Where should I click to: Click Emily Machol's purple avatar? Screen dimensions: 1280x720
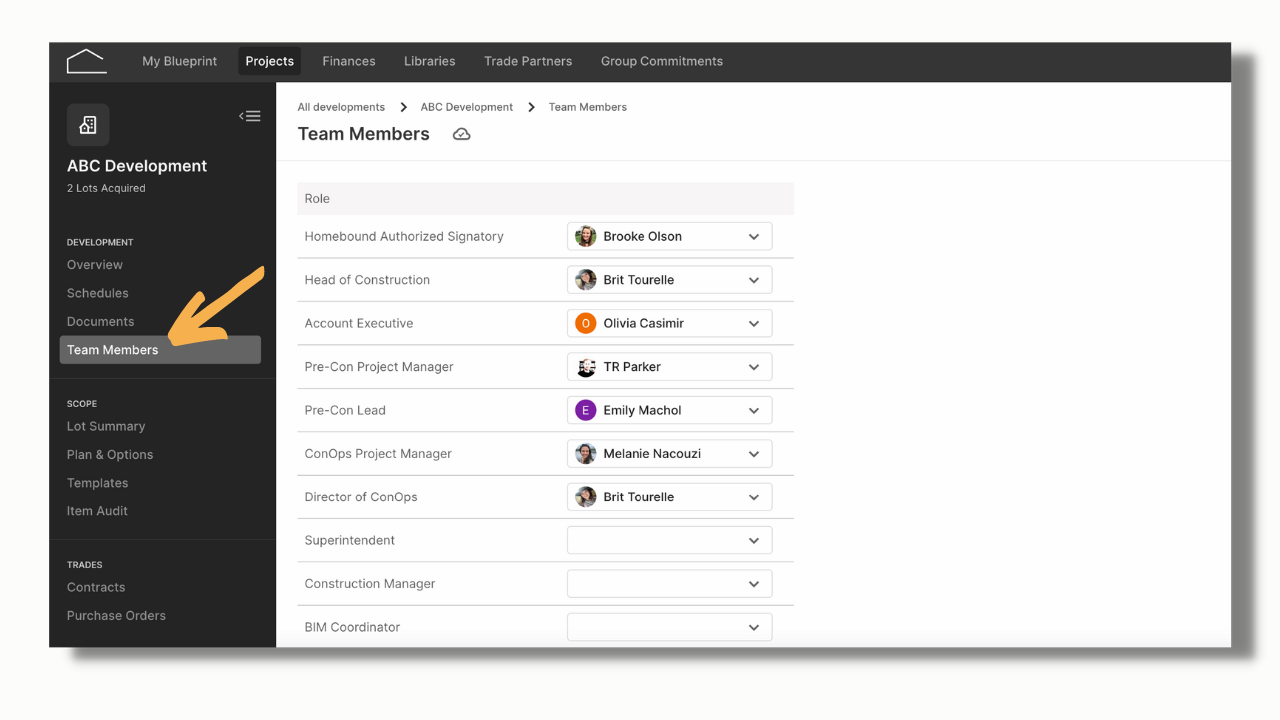[x=586, y=410]
